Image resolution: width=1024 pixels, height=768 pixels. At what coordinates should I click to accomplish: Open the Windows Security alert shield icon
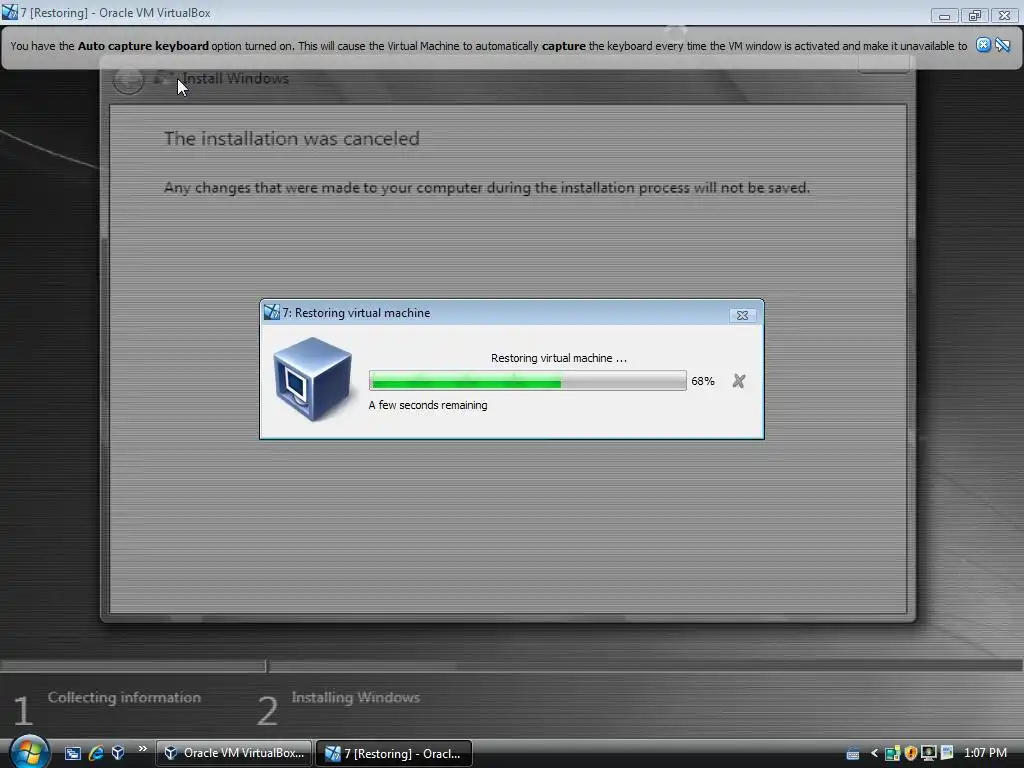(910, 753)
